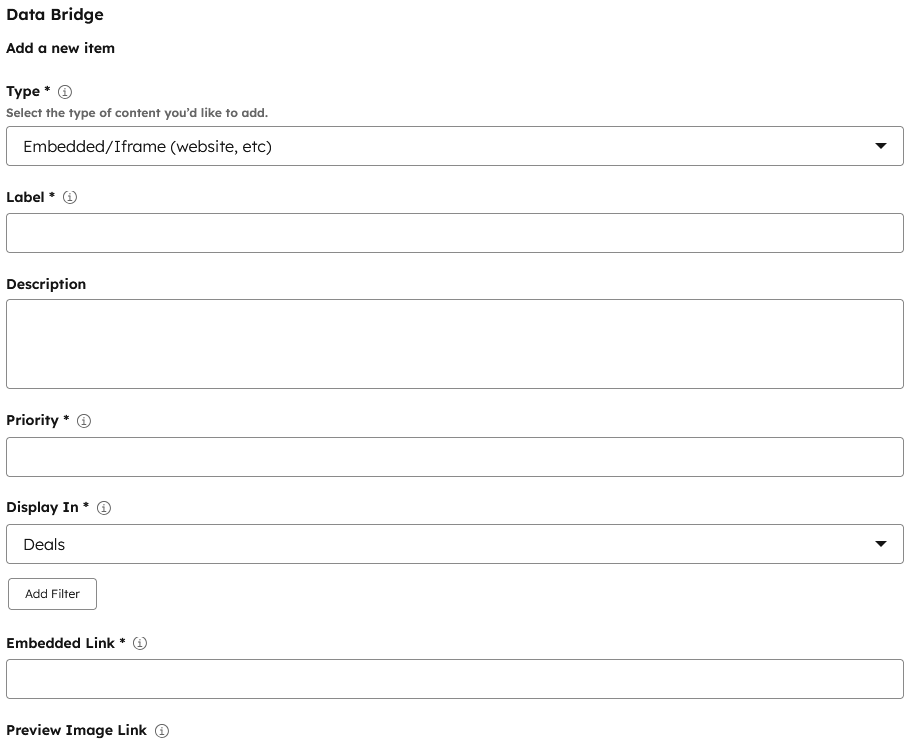Open the Type dropdown showing Embedded/Iframe
The width and height of the screenshot is (915, 739).
(454, 146)
